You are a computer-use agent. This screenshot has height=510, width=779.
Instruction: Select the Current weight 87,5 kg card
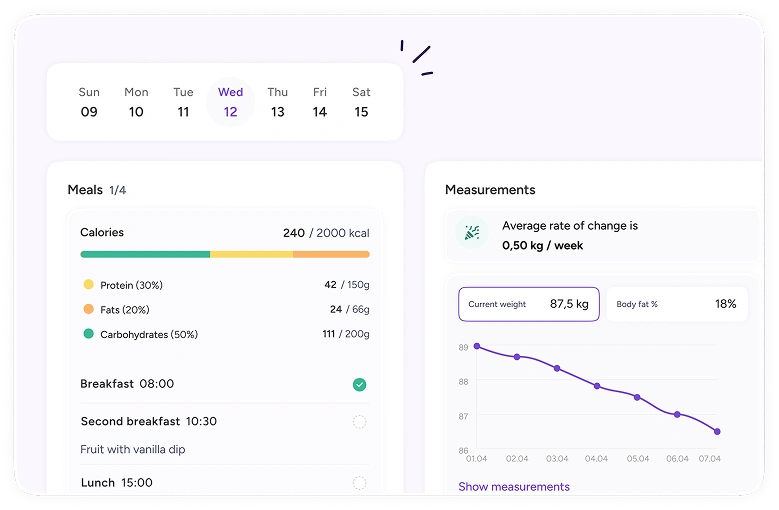coord(529,304)
